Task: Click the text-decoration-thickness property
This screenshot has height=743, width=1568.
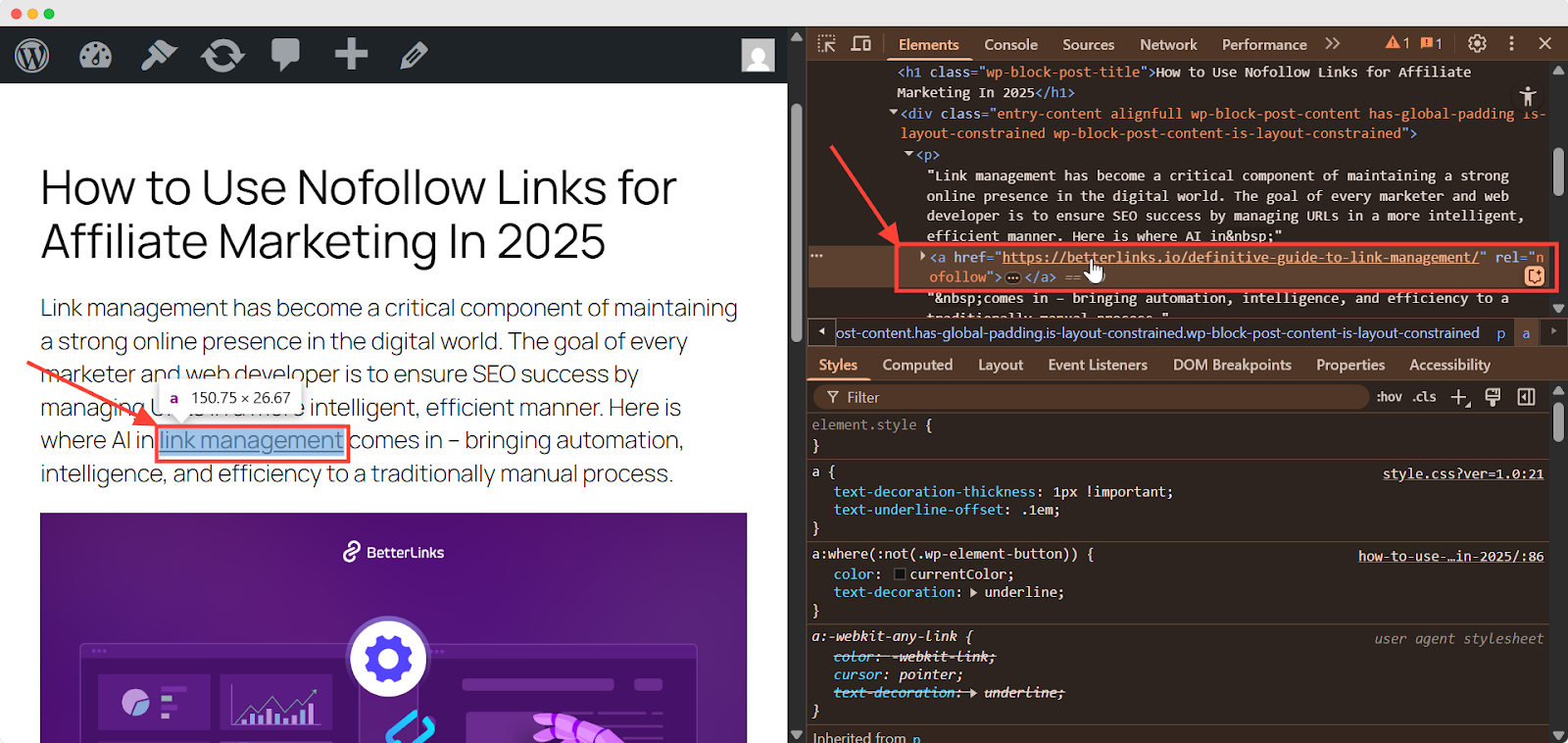Action: 934,491
